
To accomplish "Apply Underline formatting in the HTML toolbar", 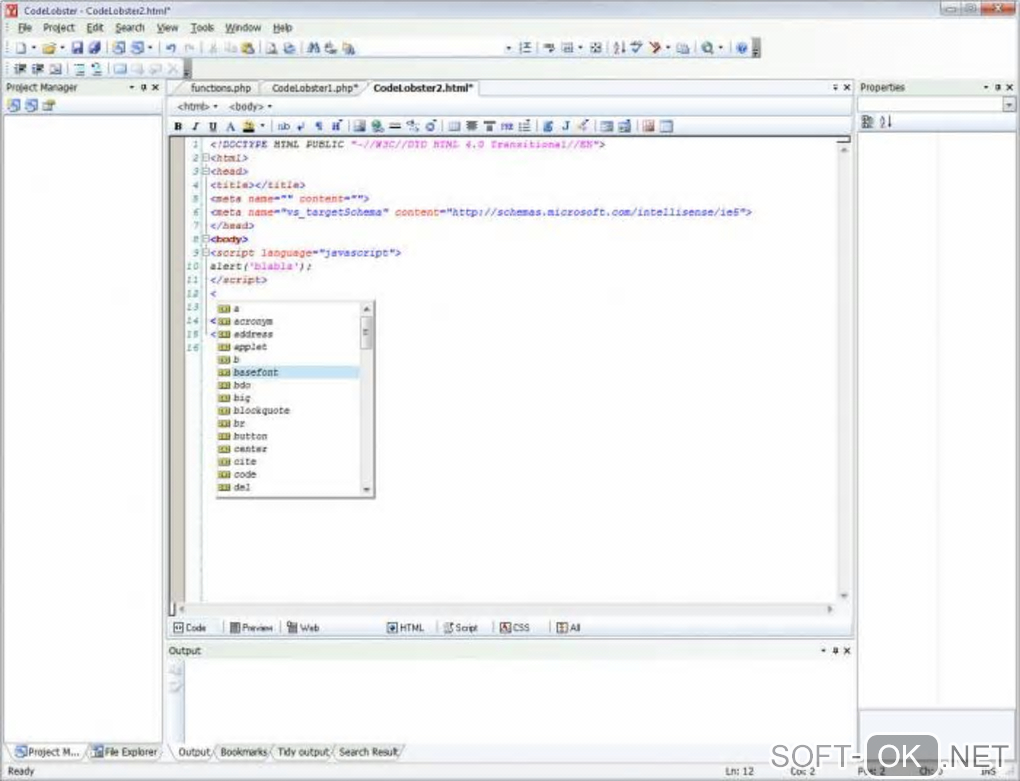I will point(213,126).
